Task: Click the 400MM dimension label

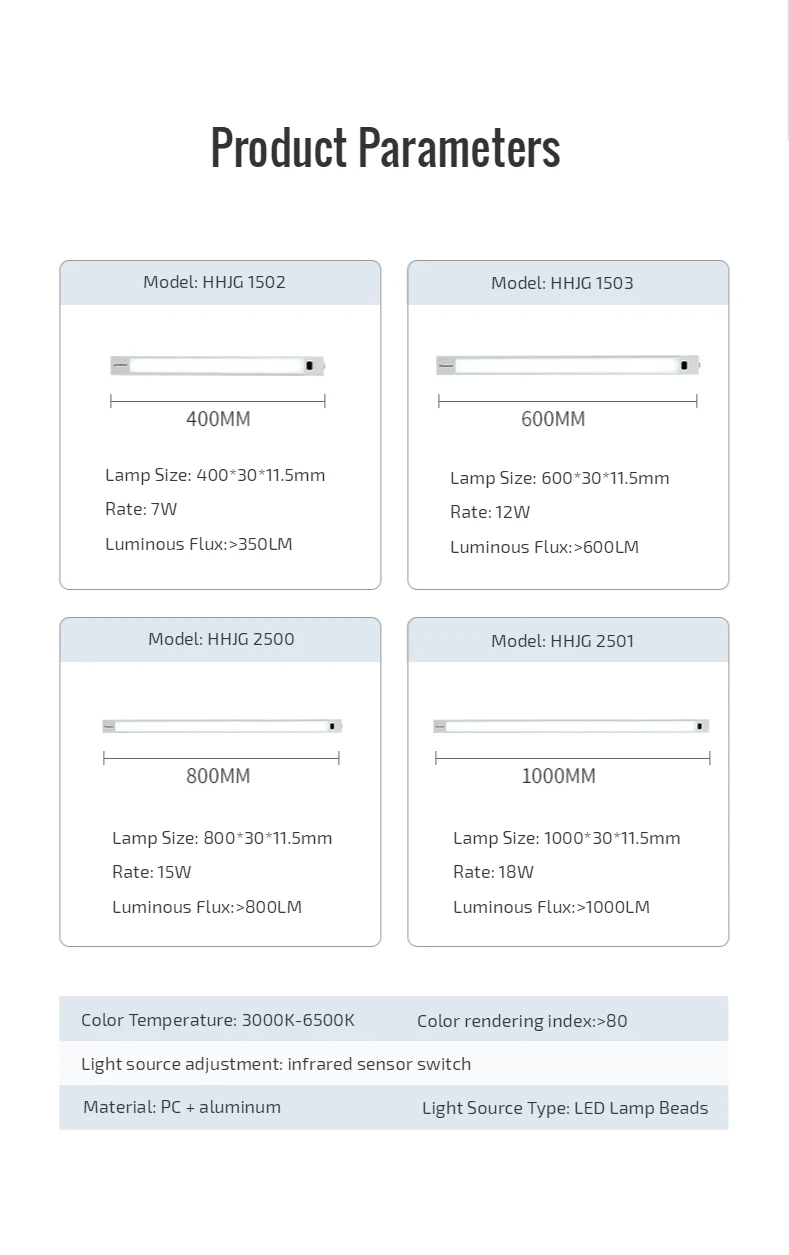Action: (x=218, y=419)
